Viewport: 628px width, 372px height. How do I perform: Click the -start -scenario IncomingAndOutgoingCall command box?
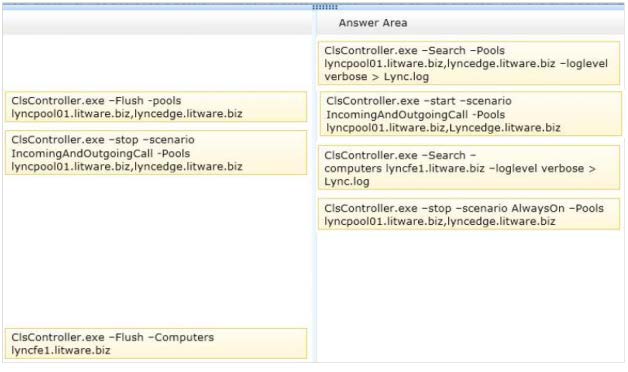471,114
